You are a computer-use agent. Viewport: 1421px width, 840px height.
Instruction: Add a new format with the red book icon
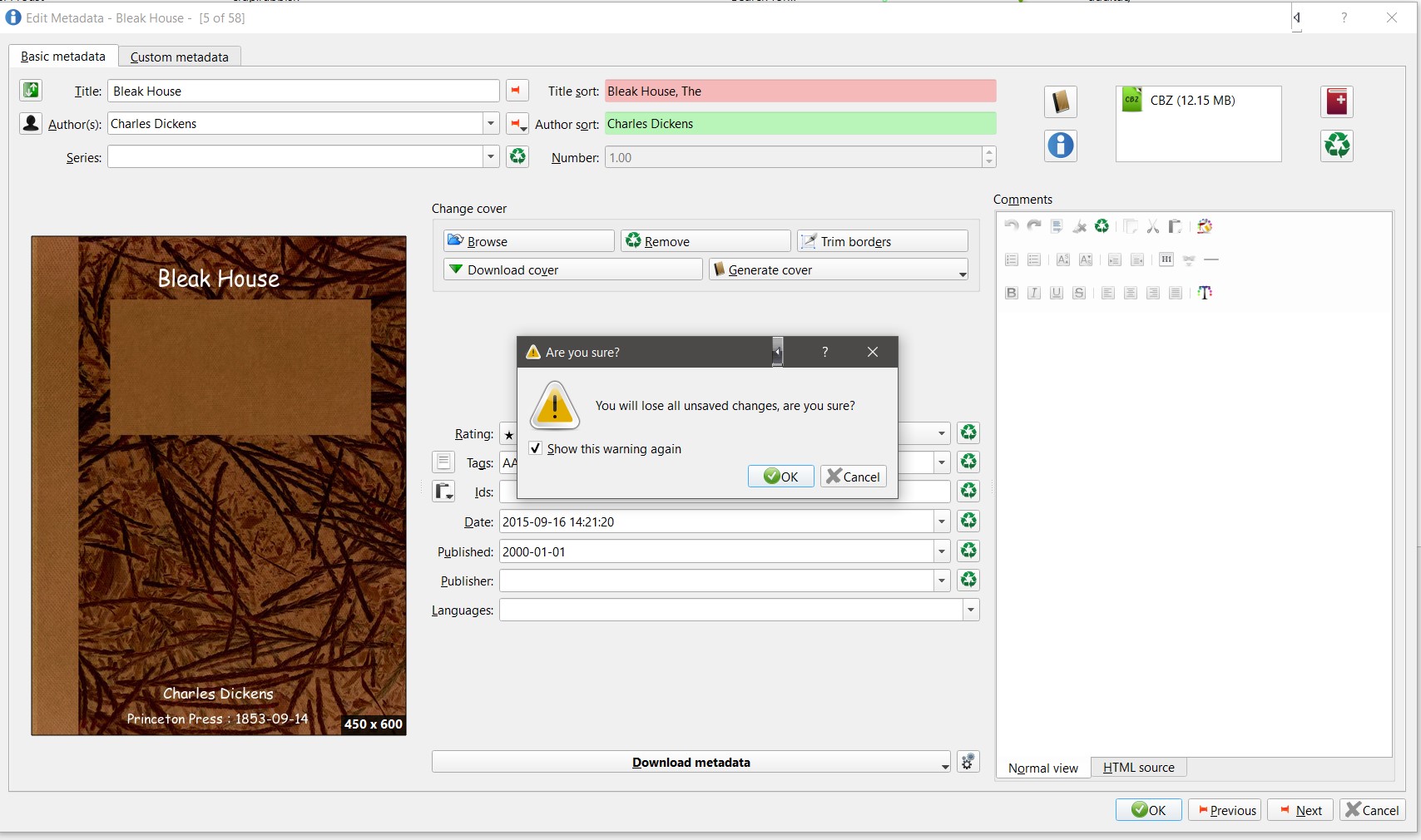(x=1336, y=101)
